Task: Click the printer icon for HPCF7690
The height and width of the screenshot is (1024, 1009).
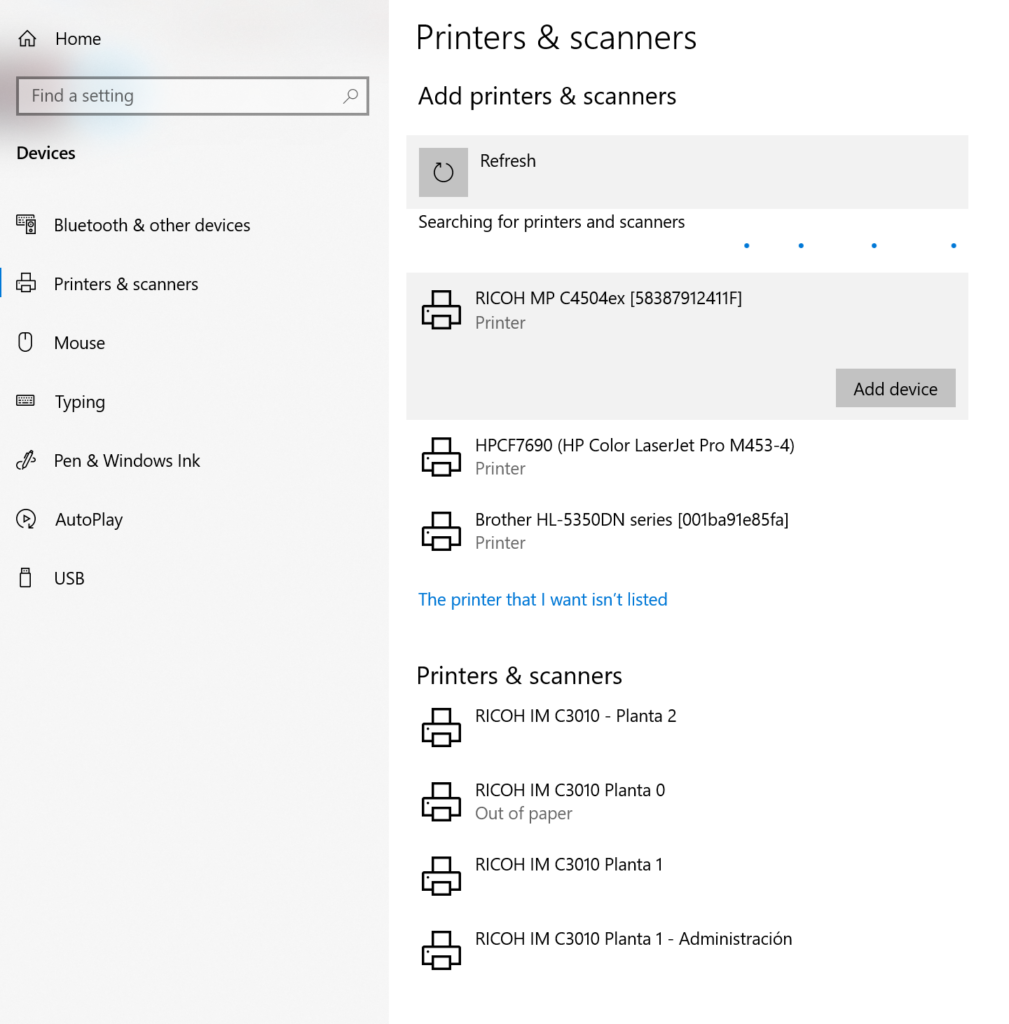Action: 441,457
